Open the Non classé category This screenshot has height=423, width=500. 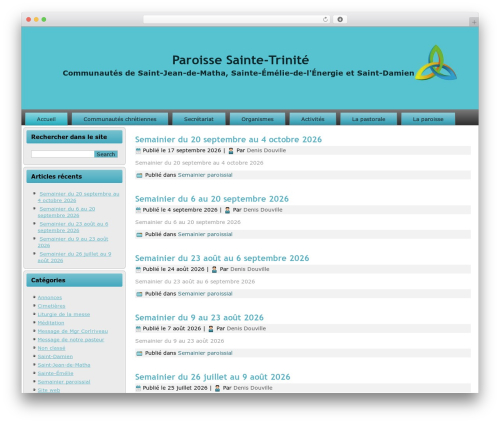51,348
